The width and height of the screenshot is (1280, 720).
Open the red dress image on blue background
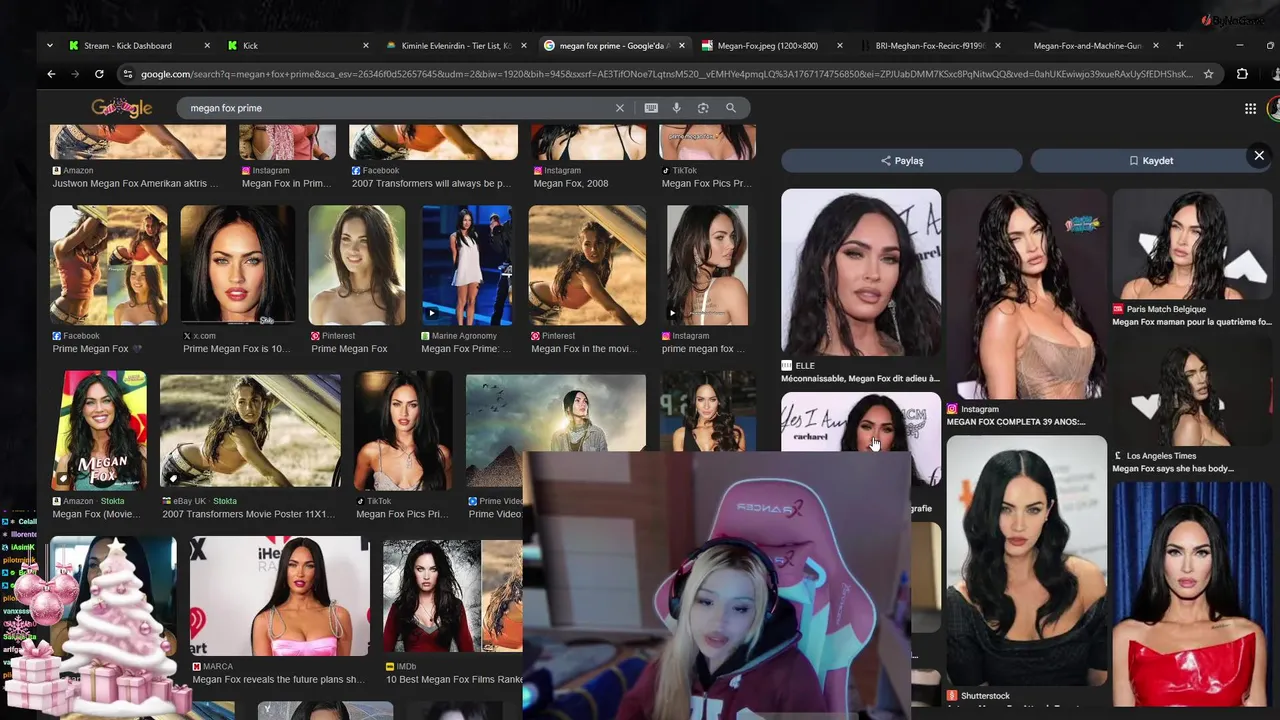click(x=1192, y=595)
